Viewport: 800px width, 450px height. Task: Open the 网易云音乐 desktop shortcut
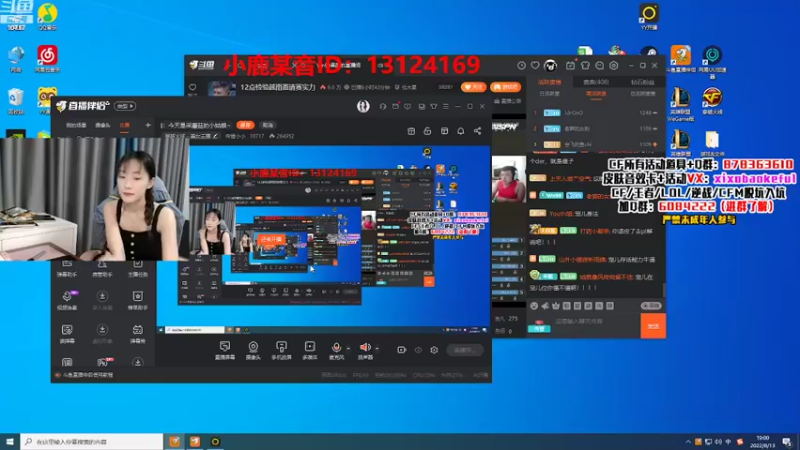[x=47, y=59]
